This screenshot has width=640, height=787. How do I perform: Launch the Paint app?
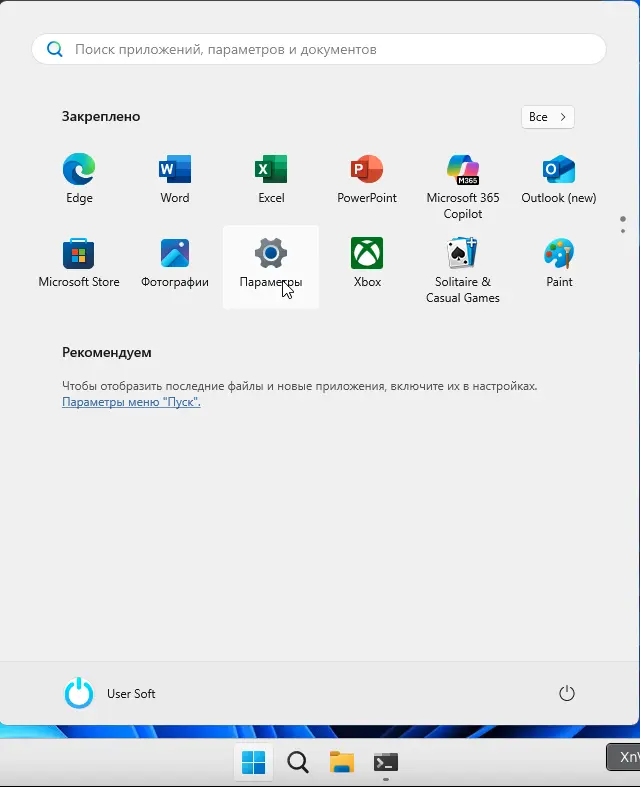pyautogui.click(x=559, y=263)
